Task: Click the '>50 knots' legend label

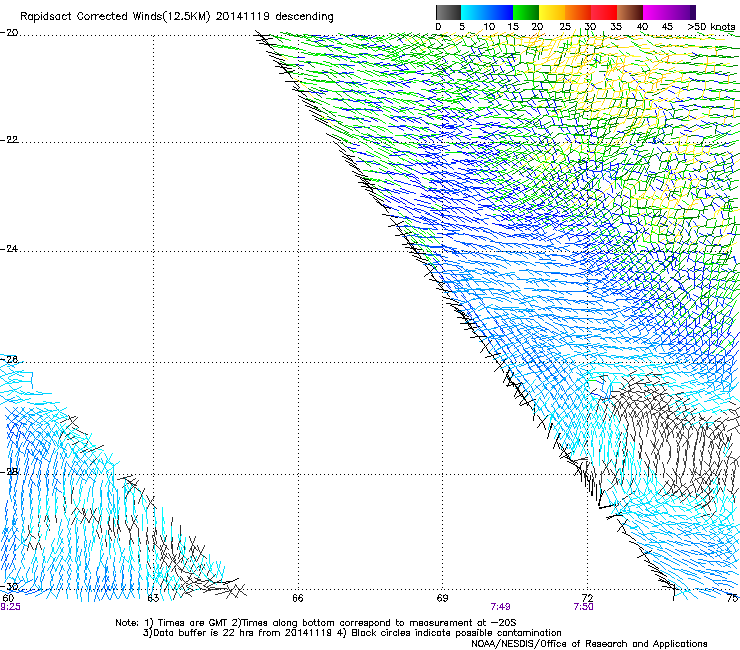Action: [x=711, y=27]
